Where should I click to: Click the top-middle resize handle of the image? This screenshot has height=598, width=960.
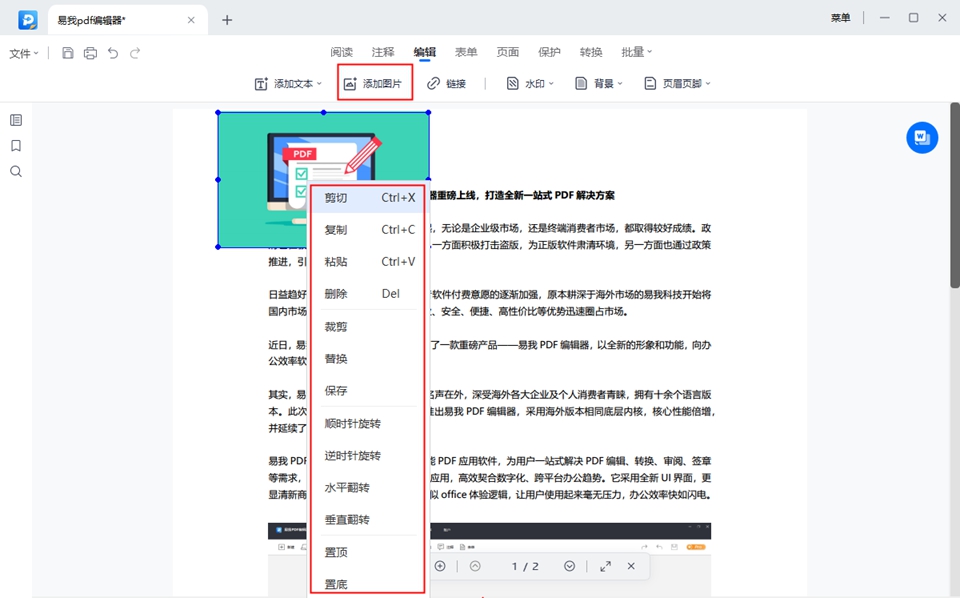[x=324, y=113]
